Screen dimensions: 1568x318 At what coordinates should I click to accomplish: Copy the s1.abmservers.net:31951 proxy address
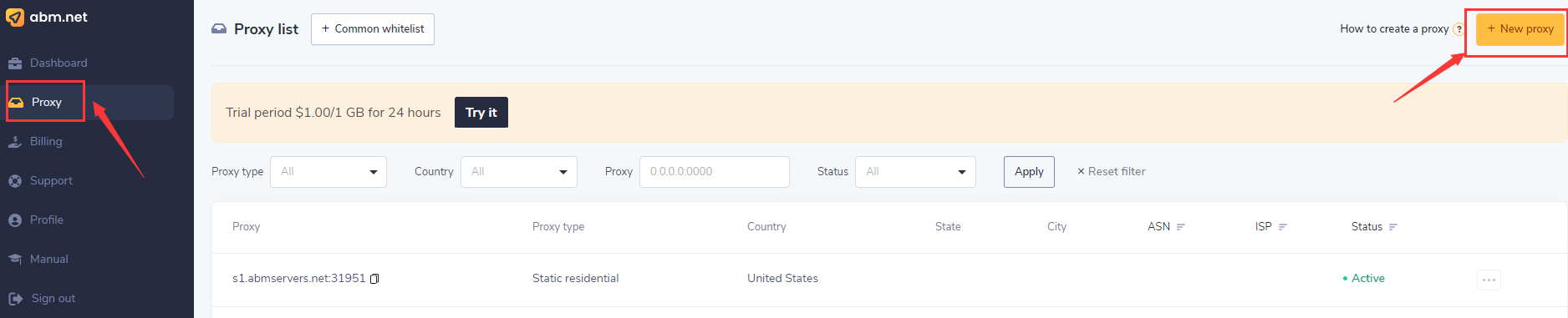click(374, 279)
